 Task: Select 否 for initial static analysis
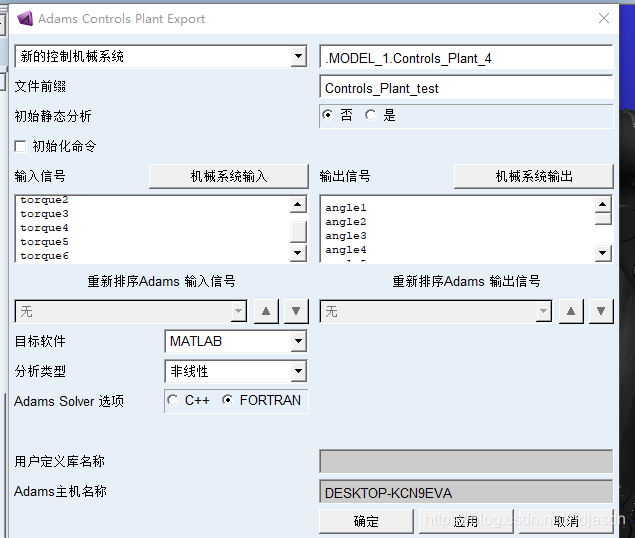click(x=328, y=115)
